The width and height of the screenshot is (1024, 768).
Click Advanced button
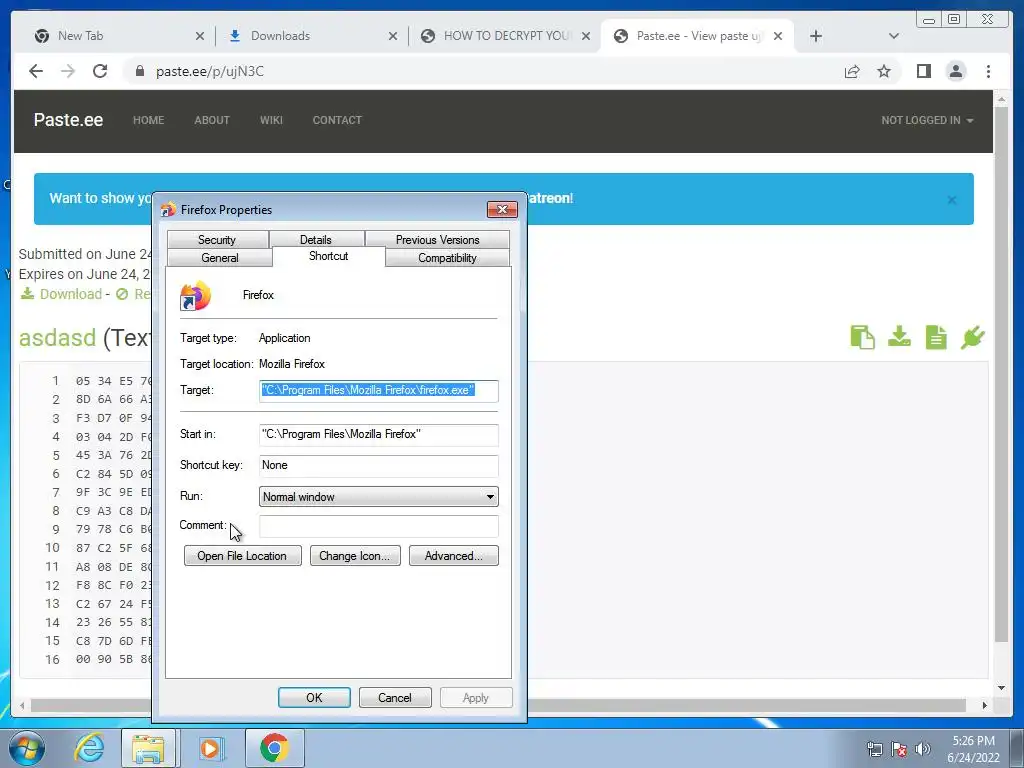[453, 556]
